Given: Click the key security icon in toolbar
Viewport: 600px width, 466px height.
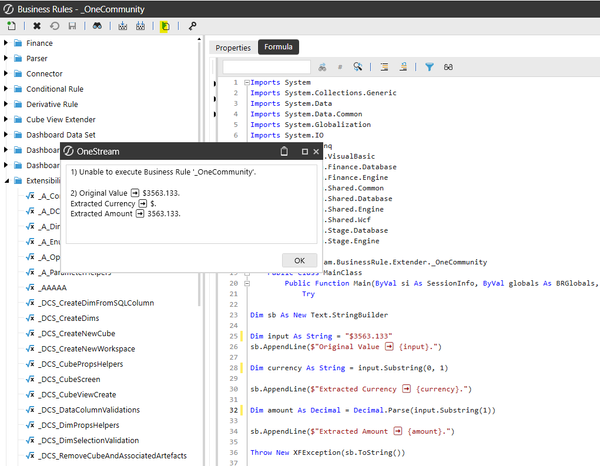Looking at the screenshot, I should click(192, 26).
